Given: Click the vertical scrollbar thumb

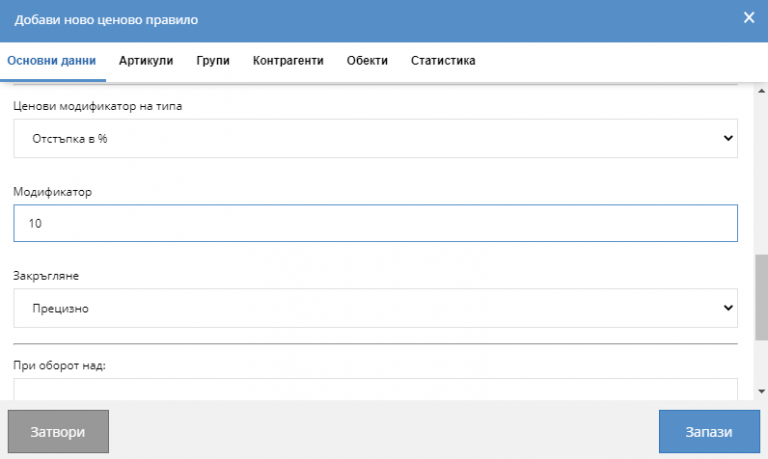Looking at the screenshot, I should (761, 297).
